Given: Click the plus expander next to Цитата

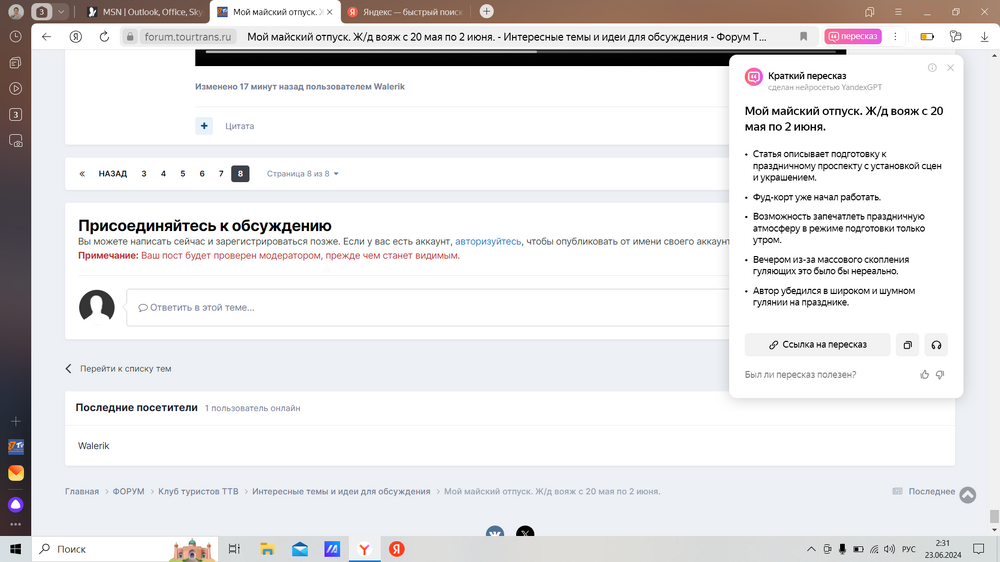Looking at the screenshot, I should coord(204,126).
